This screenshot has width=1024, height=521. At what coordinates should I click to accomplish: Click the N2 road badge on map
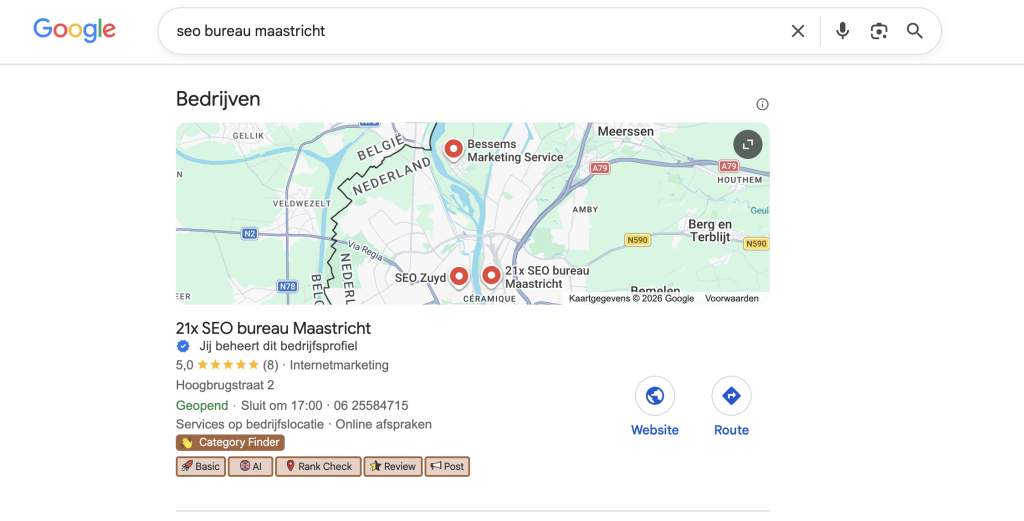249,234
